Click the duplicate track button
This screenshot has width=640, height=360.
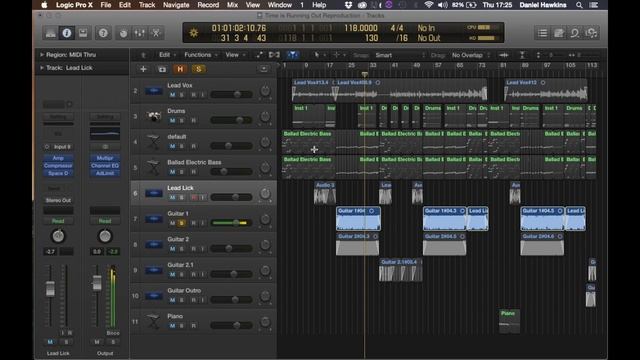(x=162, y=69)
